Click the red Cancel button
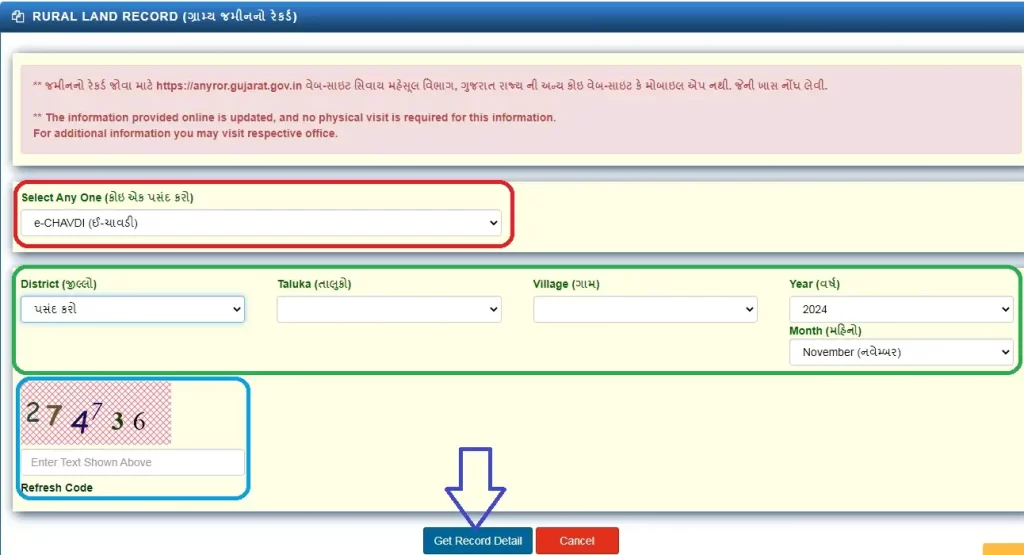1024x555 pixels. pyautogui.click(x=577, y=541)
